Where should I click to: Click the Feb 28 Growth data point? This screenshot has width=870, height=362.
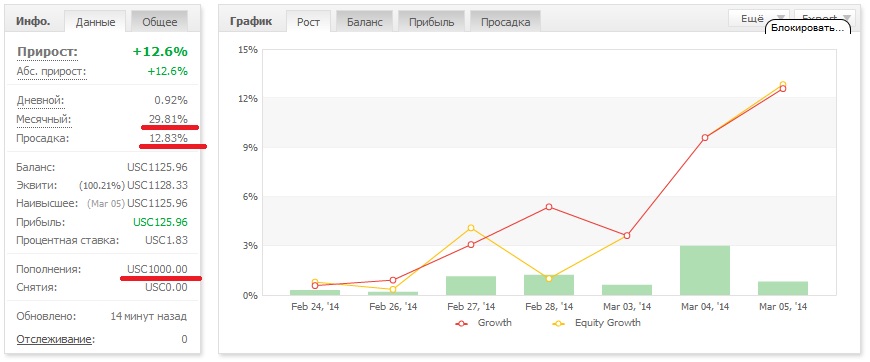pyautogui.click(x=549, y=207)
